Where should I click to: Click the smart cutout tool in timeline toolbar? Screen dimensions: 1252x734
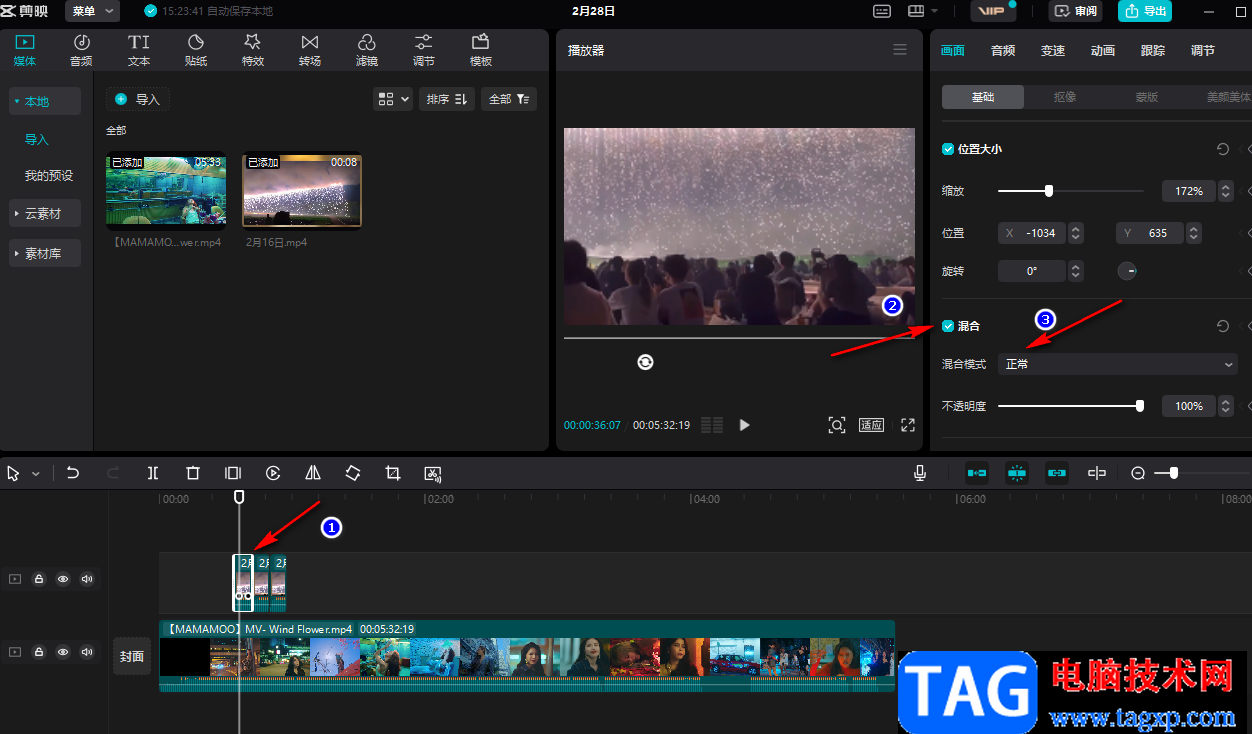tap(433, 473)
